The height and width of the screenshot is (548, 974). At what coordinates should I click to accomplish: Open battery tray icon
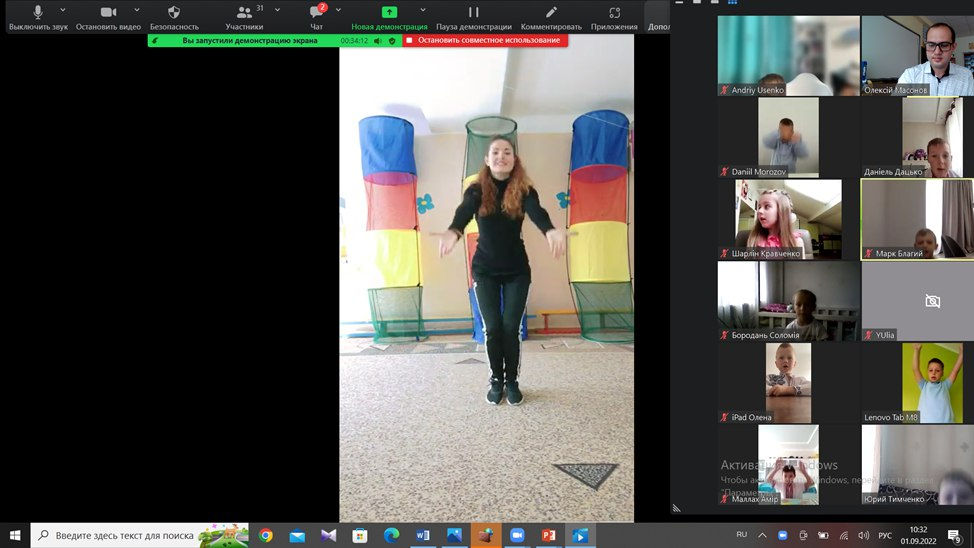pyautogui.click(x=823, y=535)
